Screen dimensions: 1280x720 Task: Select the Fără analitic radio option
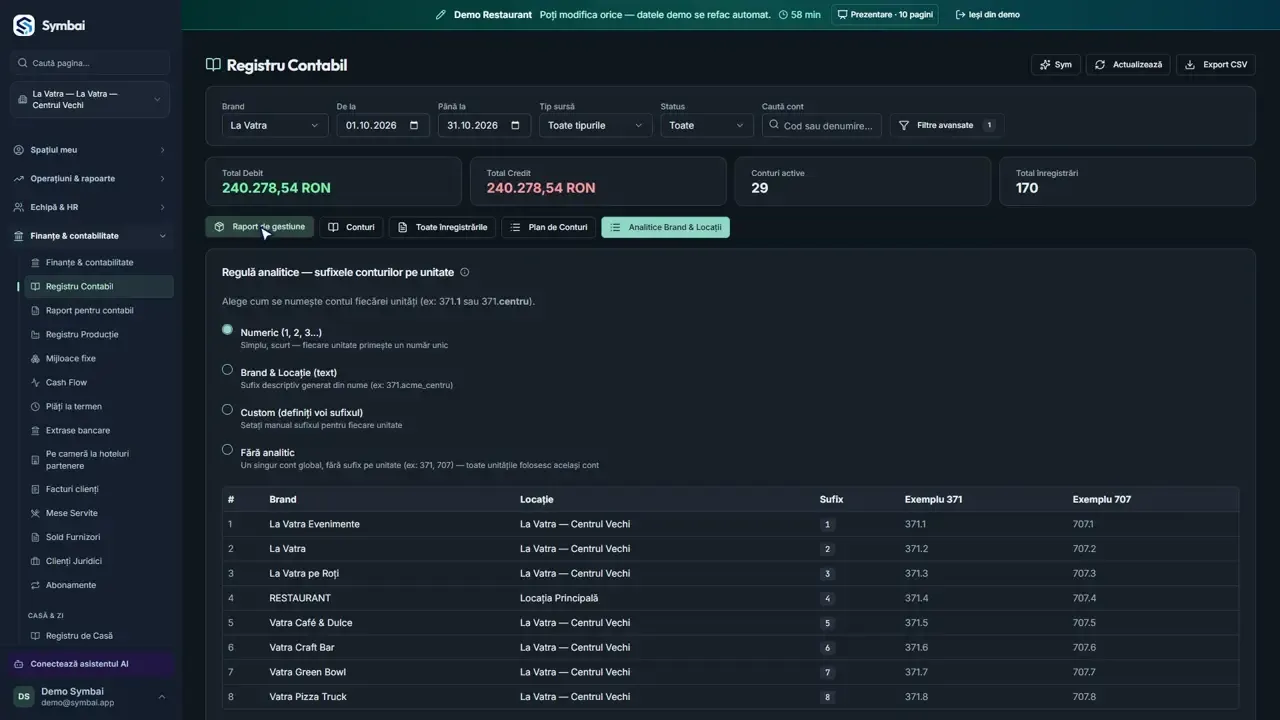(227, 449)
